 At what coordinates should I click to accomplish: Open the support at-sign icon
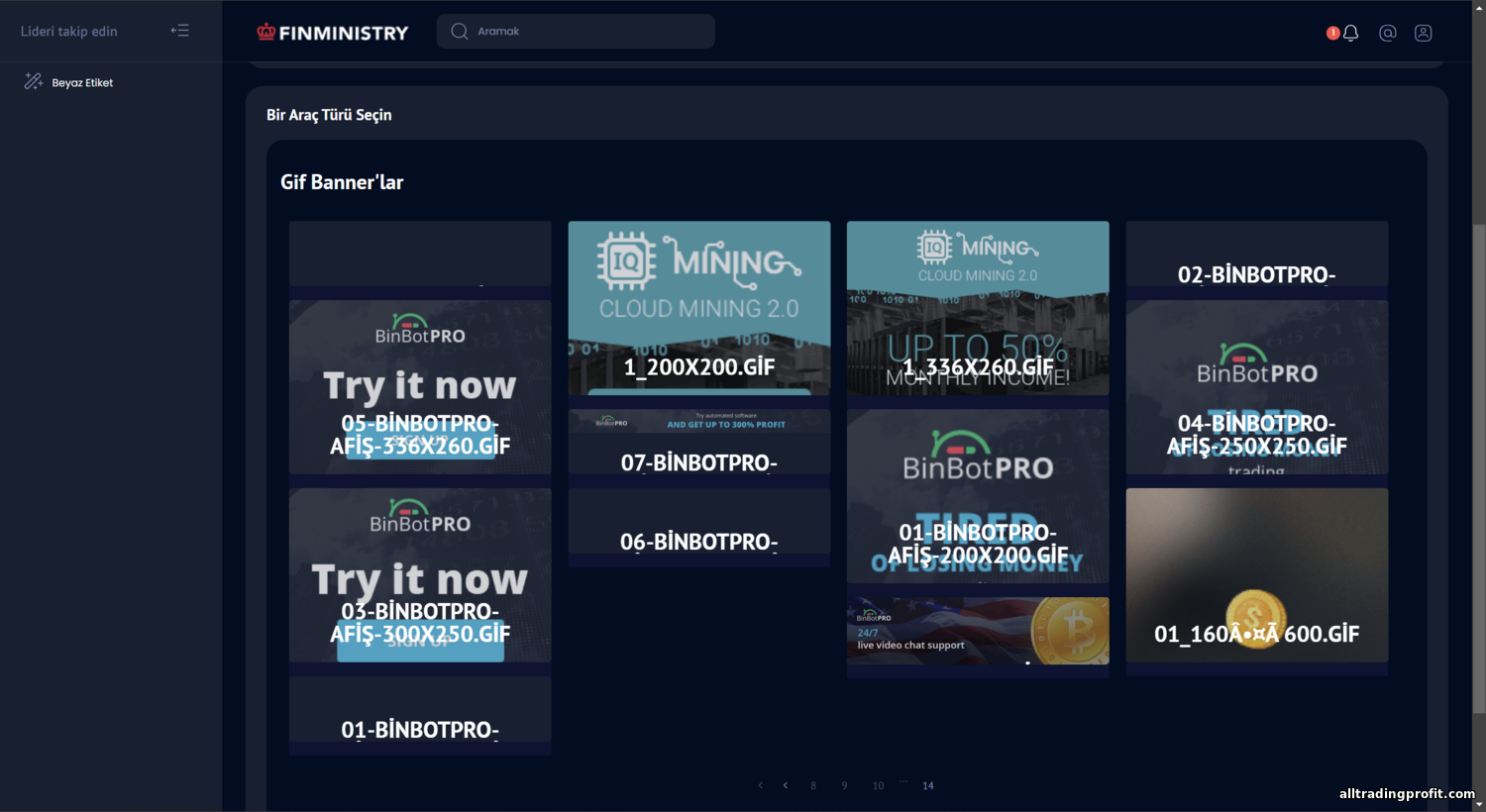tap(1387, 33)
